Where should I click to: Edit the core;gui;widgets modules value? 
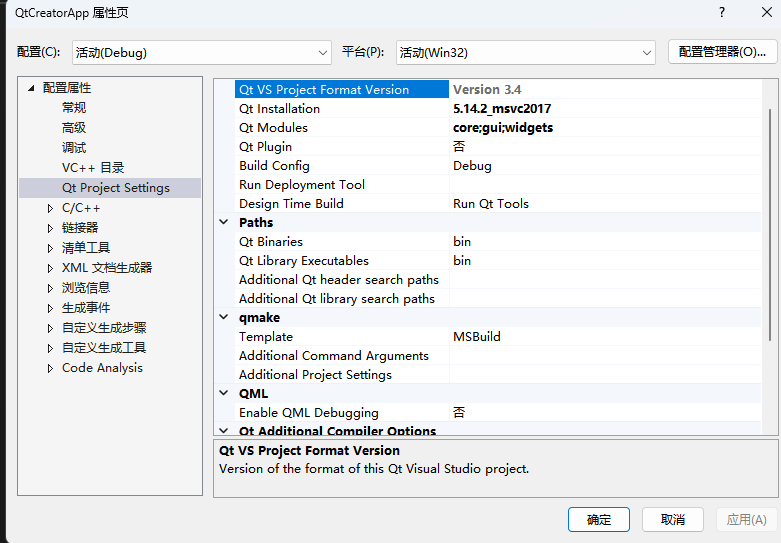(x=503, y=128)
